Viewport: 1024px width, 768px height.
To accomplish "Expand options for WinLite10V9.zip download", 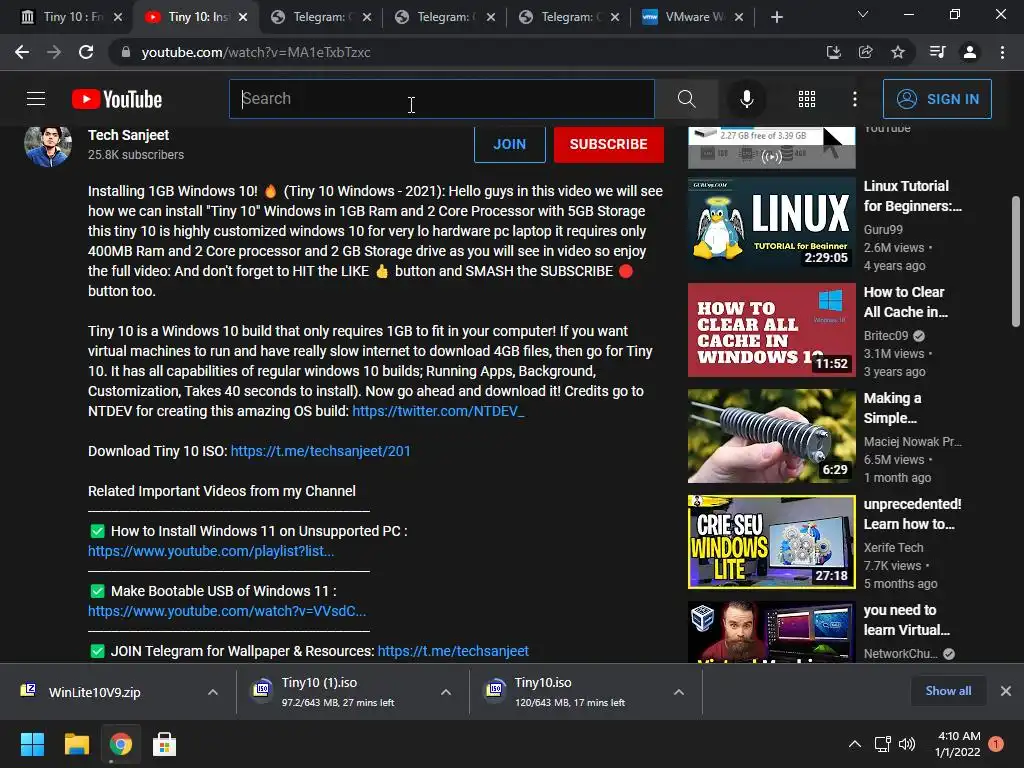I will tap(212, 692).
